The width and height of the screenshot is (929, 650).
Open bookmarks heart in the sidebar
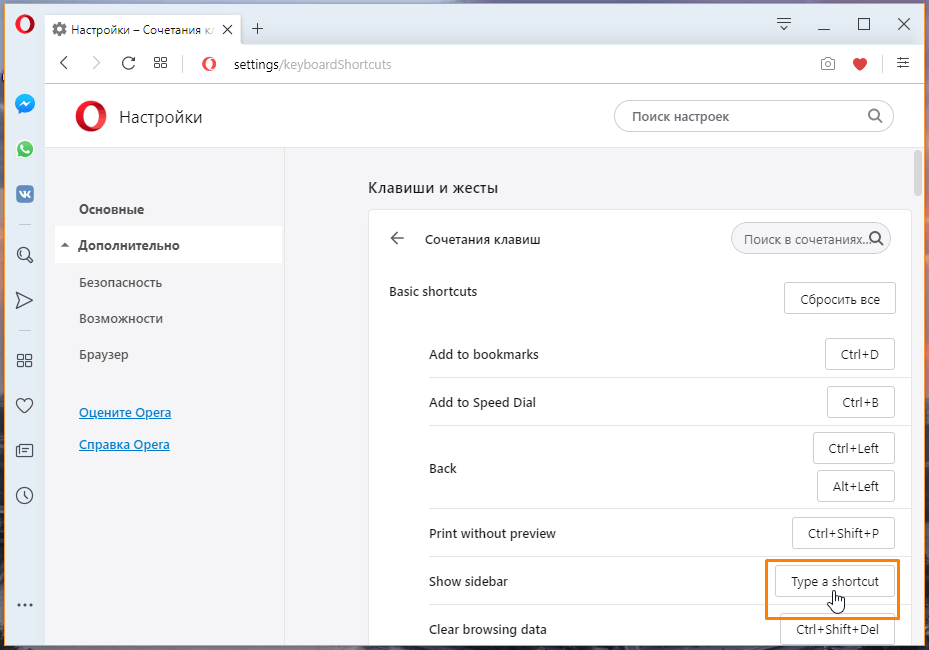click(24, 405)
